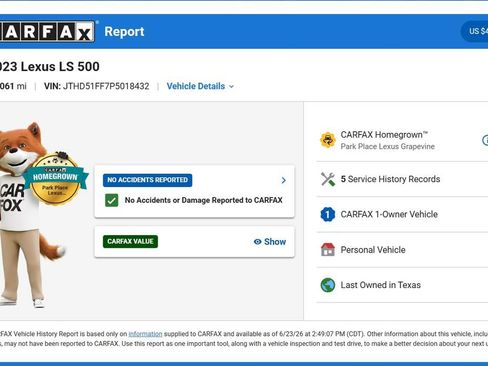The width and height of the screenshot is (488, 366).
Task: Expand the Vehicle Details dropdown
Action: coord(200,86)
